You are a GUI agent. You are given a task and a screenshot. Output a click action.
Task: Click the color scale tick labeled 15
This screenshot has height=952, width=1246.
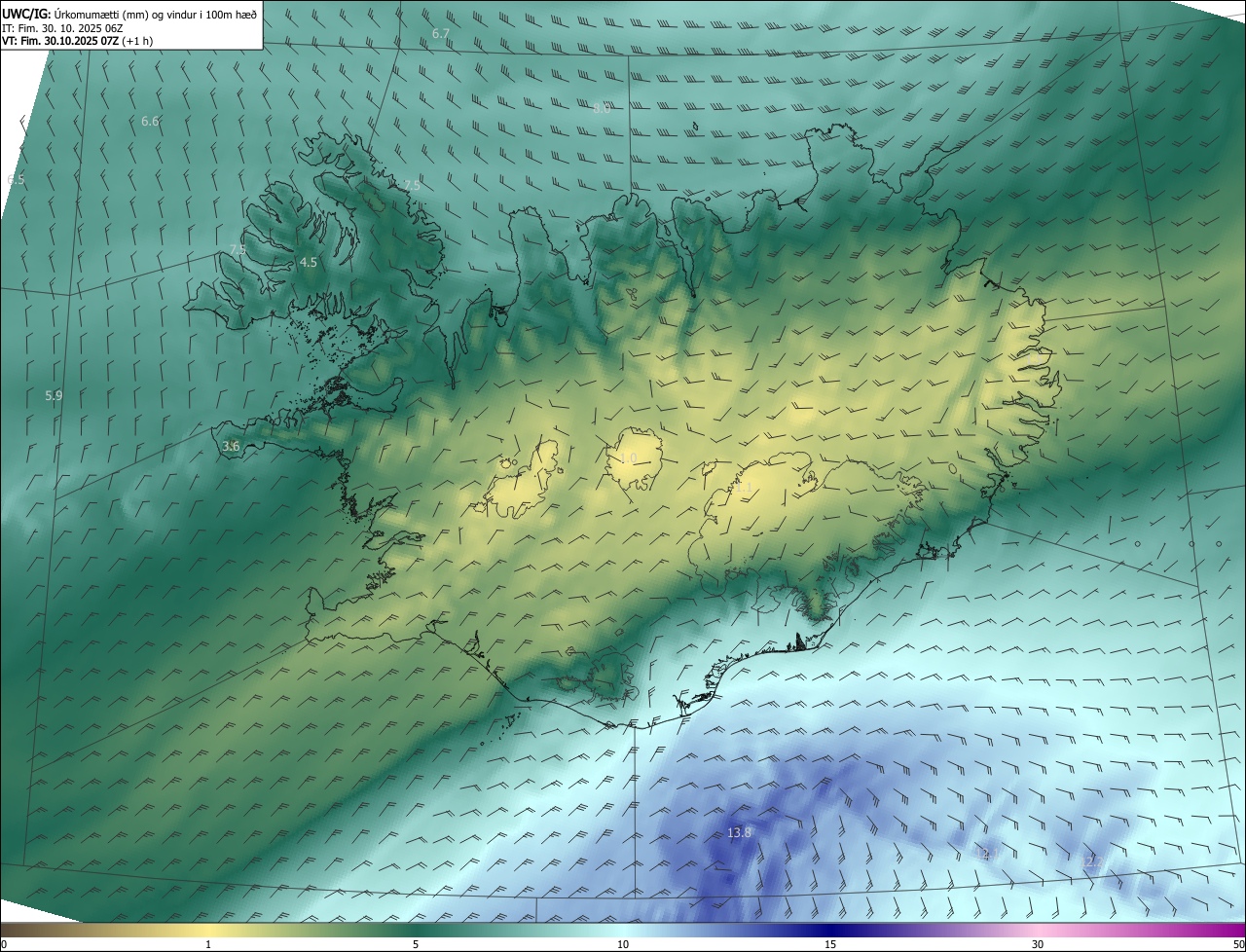[830, 944]
